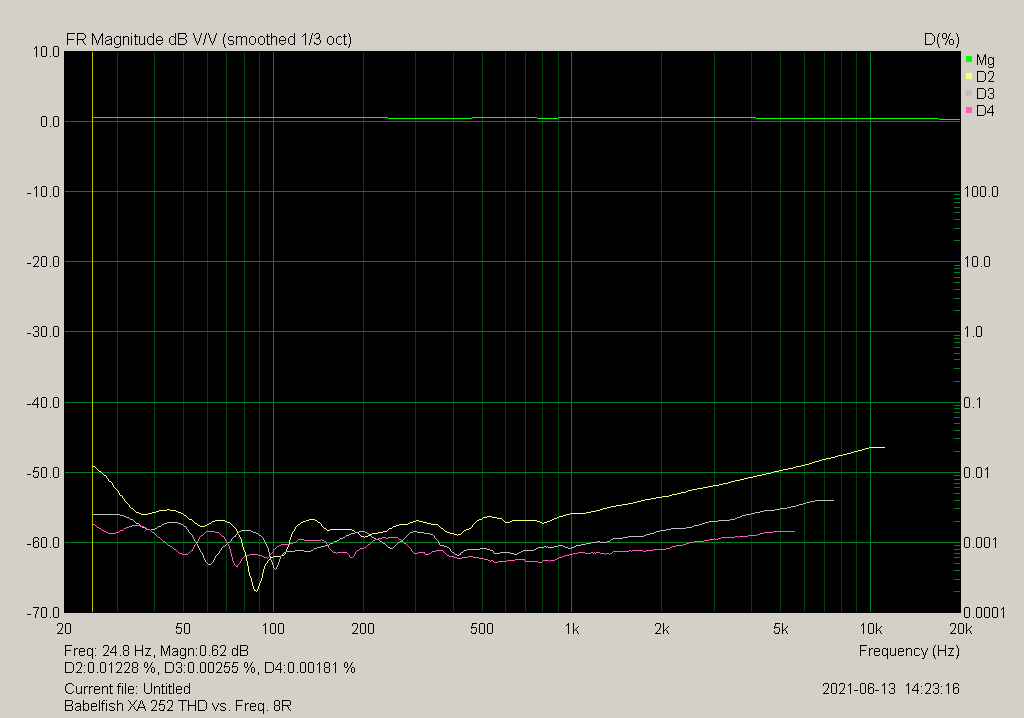The height and width of the screenshot is (718, 1024).
Task: Click the 1k frequency axis tick label
Action: click(x=571, y=629)
